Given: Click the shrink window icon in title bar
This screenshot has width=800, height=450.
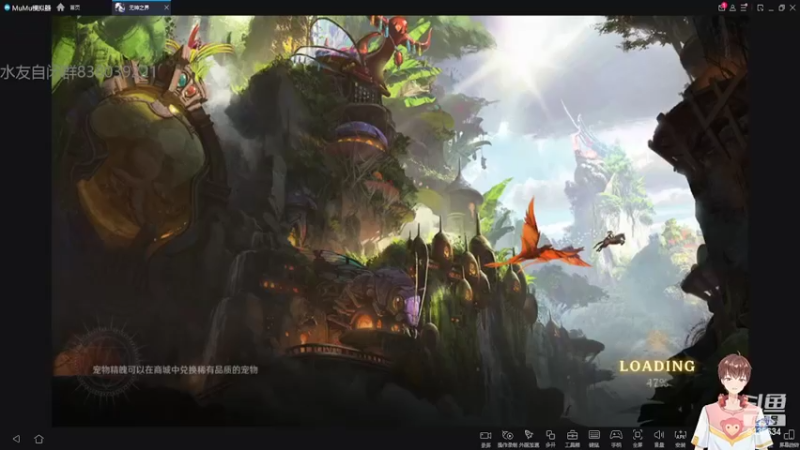Looking at the screenshot, I should click(x=760, y=8).
